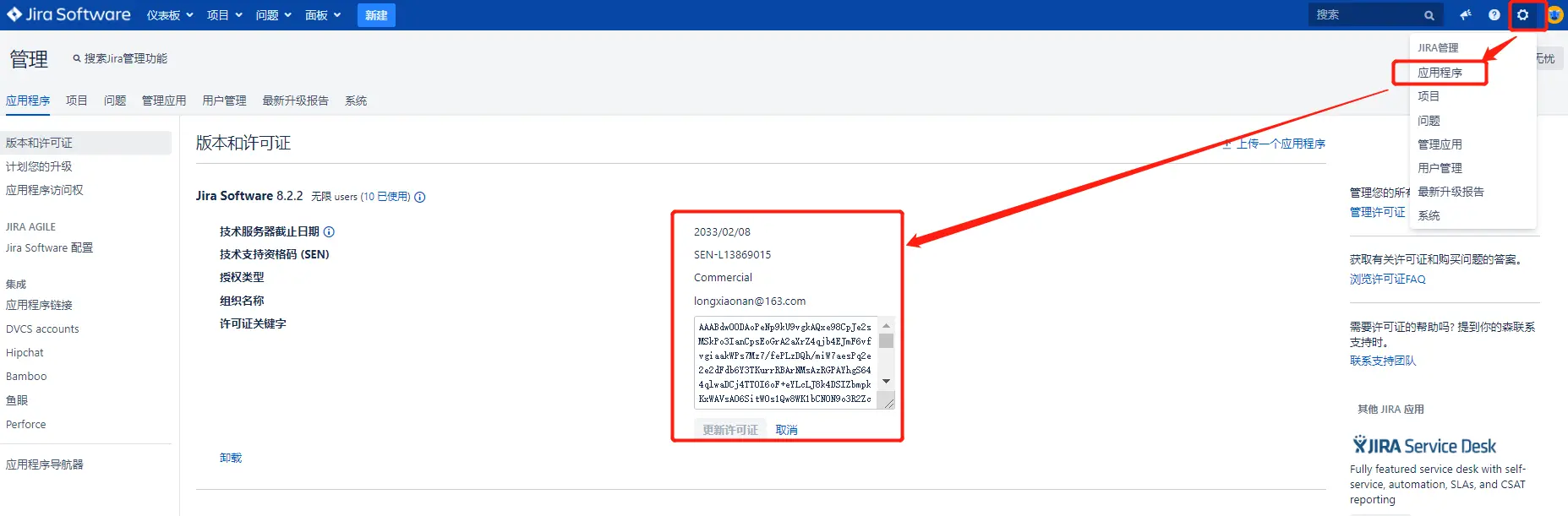Screen dimensions: 1568x516
Task: Expand the 面板 dropdown menu
Action: (x=323, y=15)
